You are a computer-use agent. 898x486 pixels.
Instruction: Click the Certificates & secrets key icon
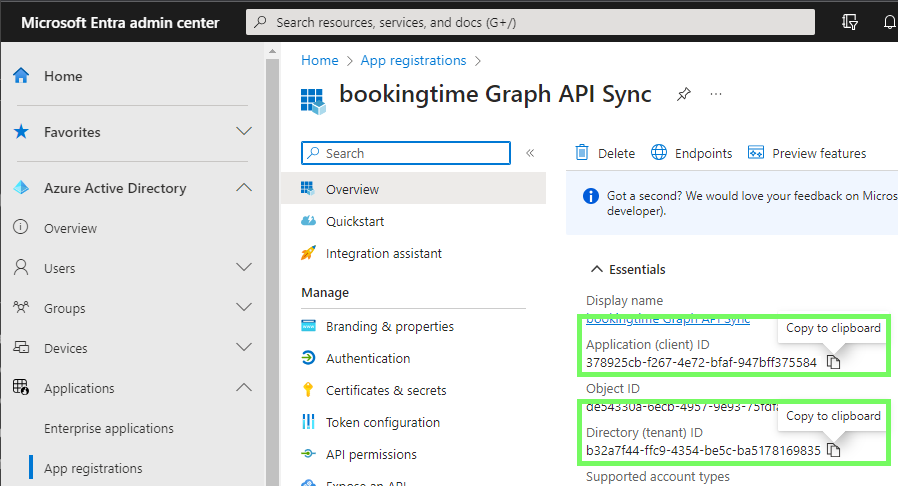tap(308, 390)
